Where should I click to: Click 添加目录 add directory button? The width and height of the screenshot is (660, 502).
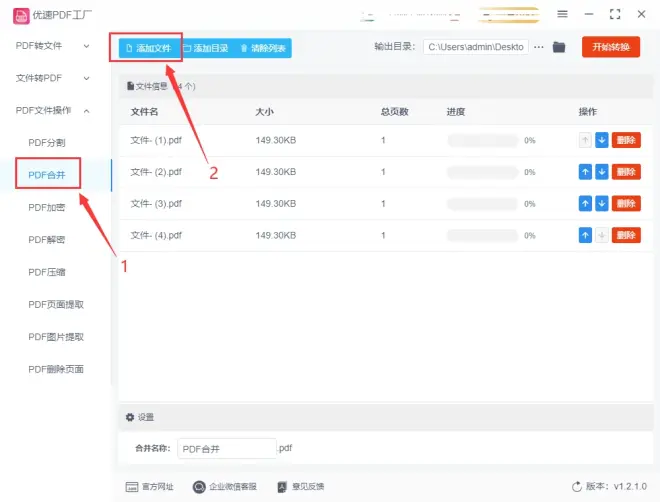tap(206, 48)
